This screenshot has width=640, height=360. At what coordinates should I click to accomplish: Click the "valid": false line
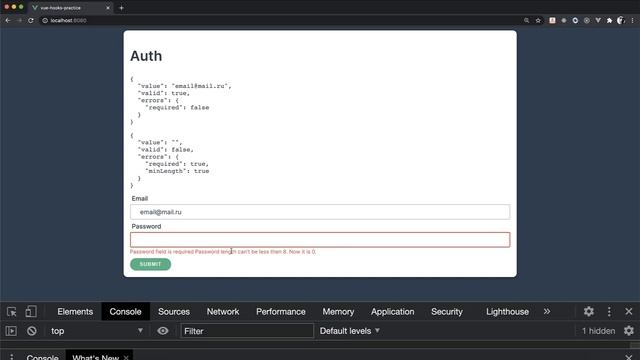(x=166, y=150)
